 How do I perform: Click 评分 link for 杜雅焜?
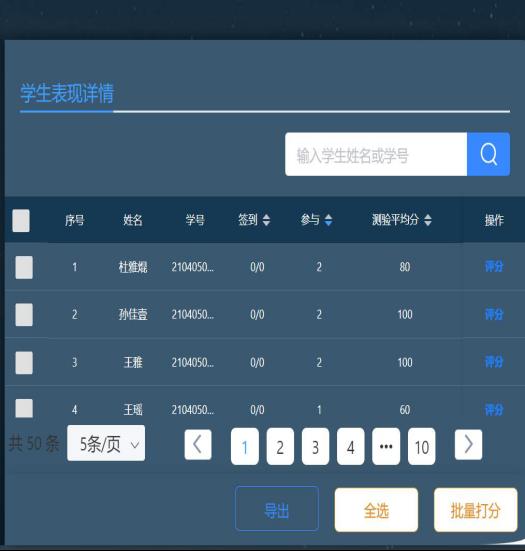[x=494, y=267]
